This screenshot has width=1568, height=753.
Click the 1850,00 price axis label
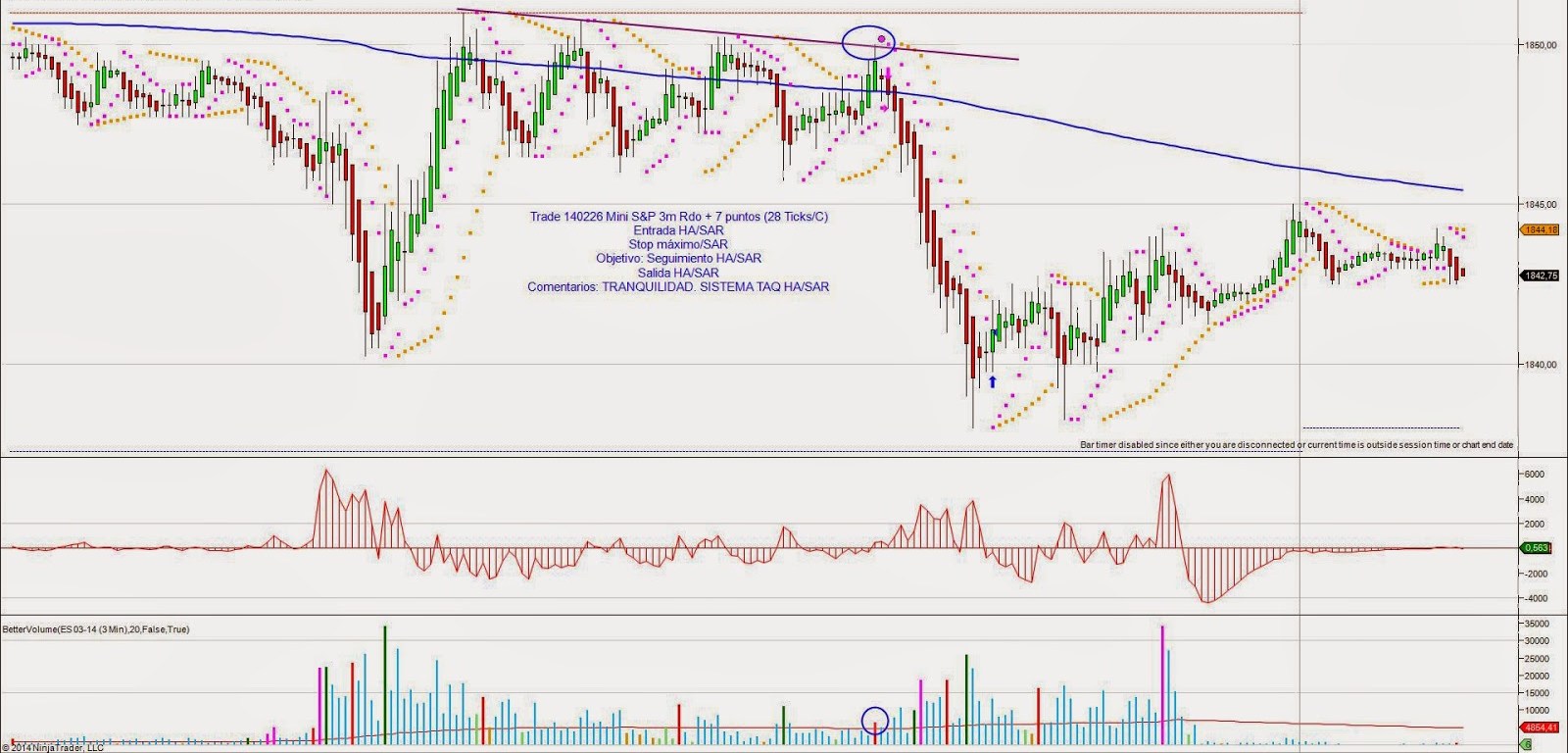pyautogui.click(x=1539, y=45)
